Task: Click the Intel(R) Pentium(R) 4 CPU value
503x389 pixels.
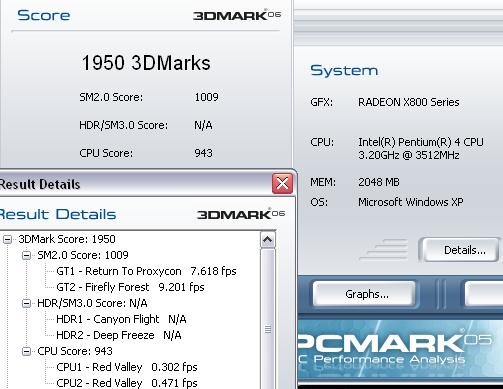Action: [x=421, y=149]
